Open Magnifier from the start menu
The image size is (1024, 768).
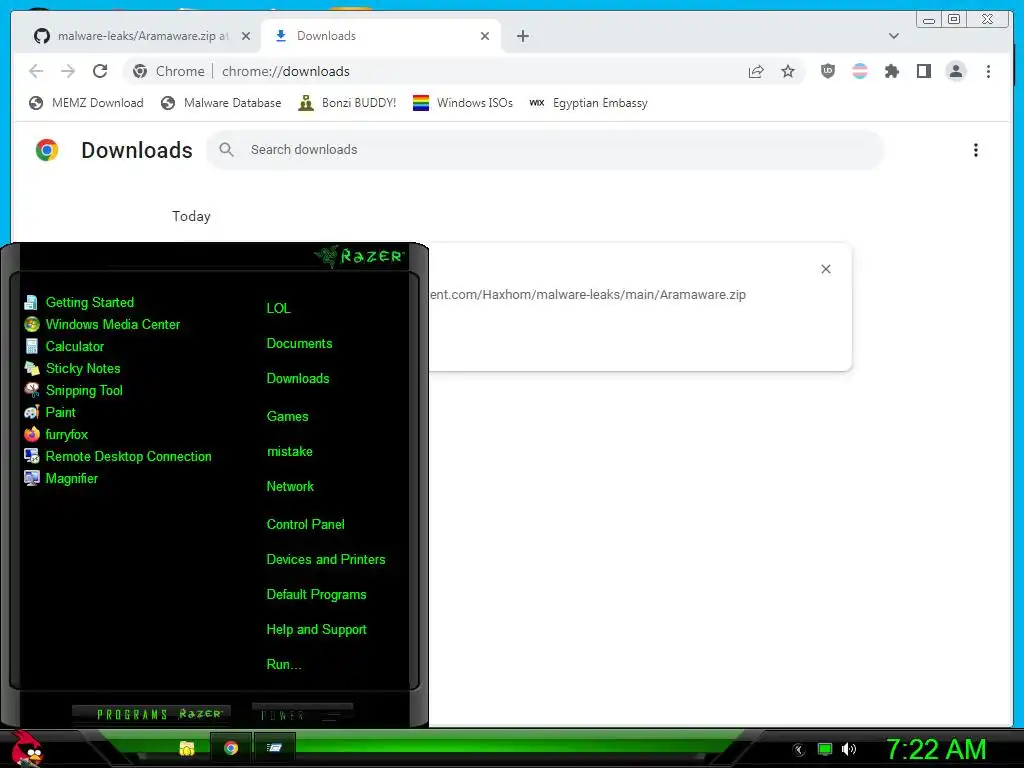pos(61,479)
